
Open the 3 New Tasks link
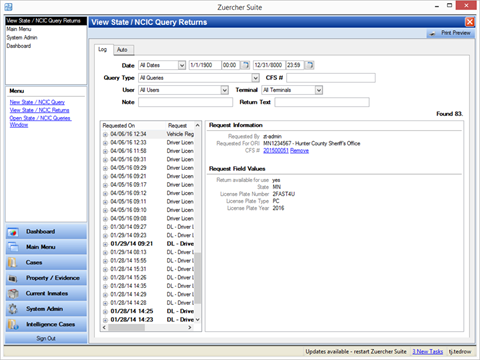coord(428,352)
